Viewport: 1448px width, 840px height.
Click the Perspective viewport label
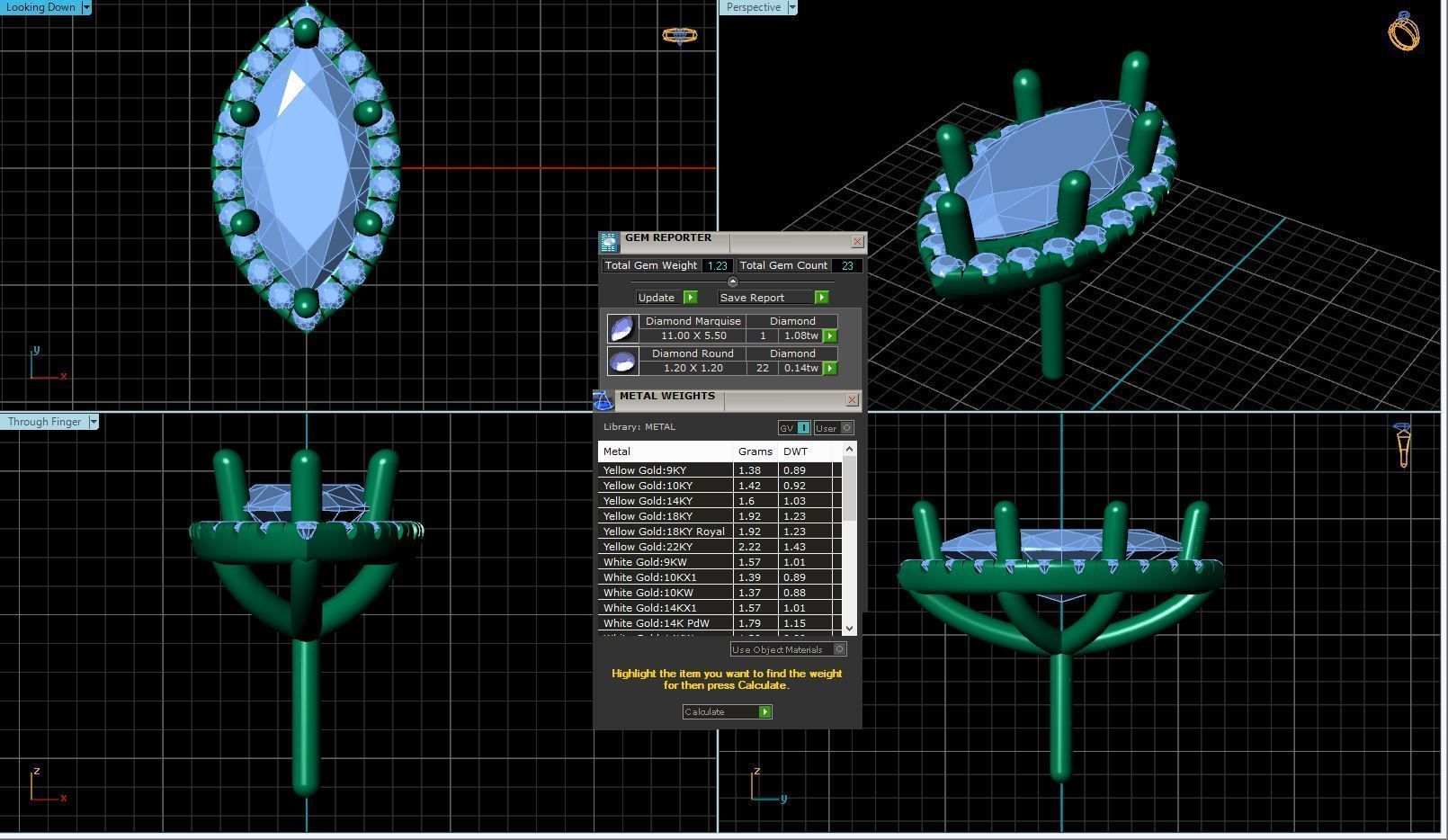pos(754,7)
